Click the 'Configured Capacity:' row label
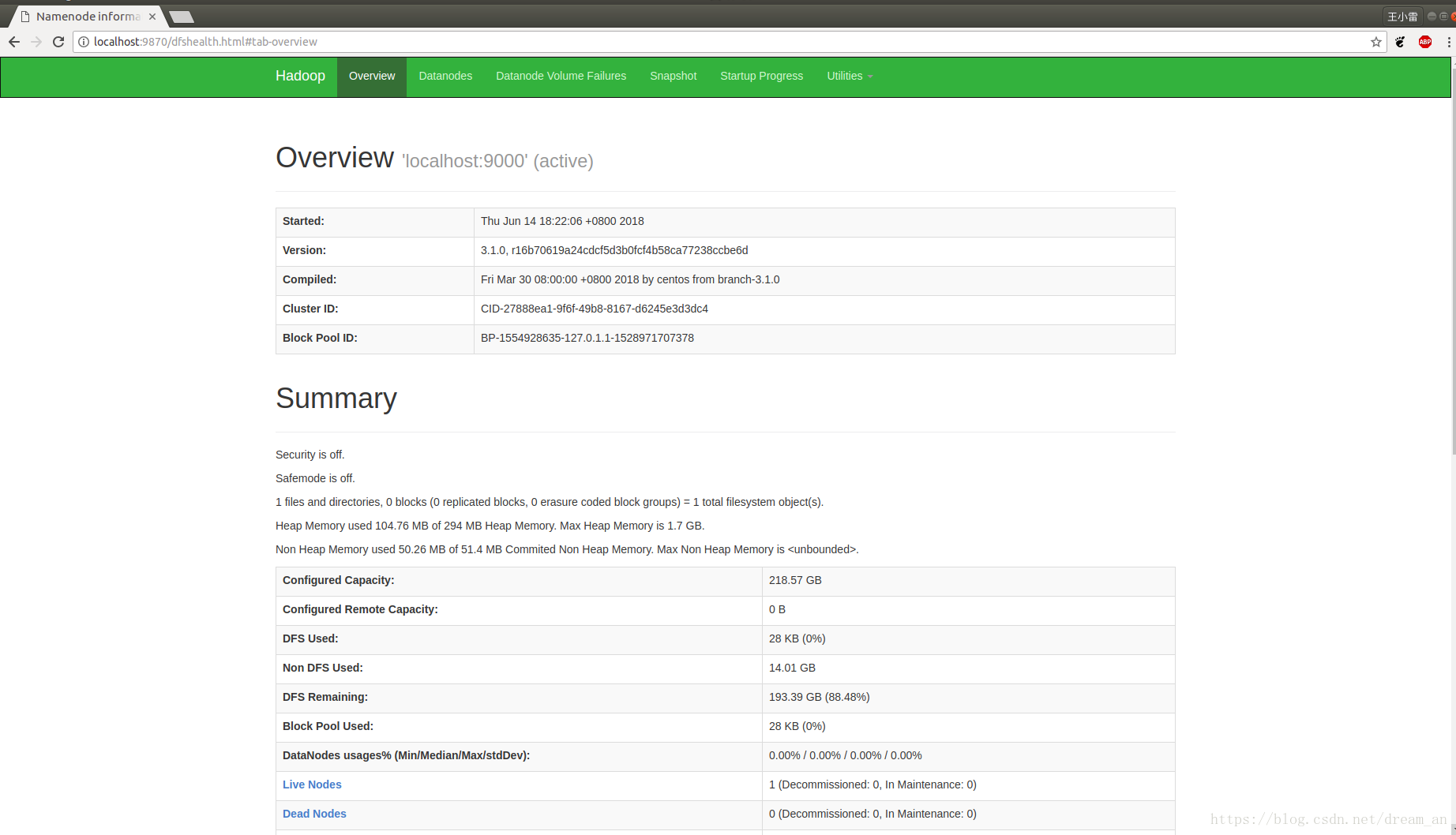Viewport: 1456px width, 835px height. [x=338, y=580]
